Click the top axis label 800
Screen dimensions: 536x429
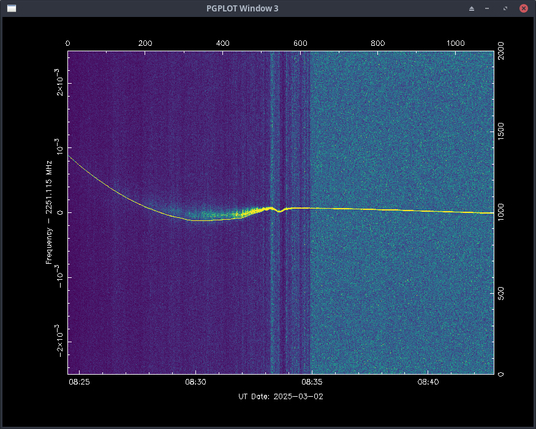click(x=378, y=43)
